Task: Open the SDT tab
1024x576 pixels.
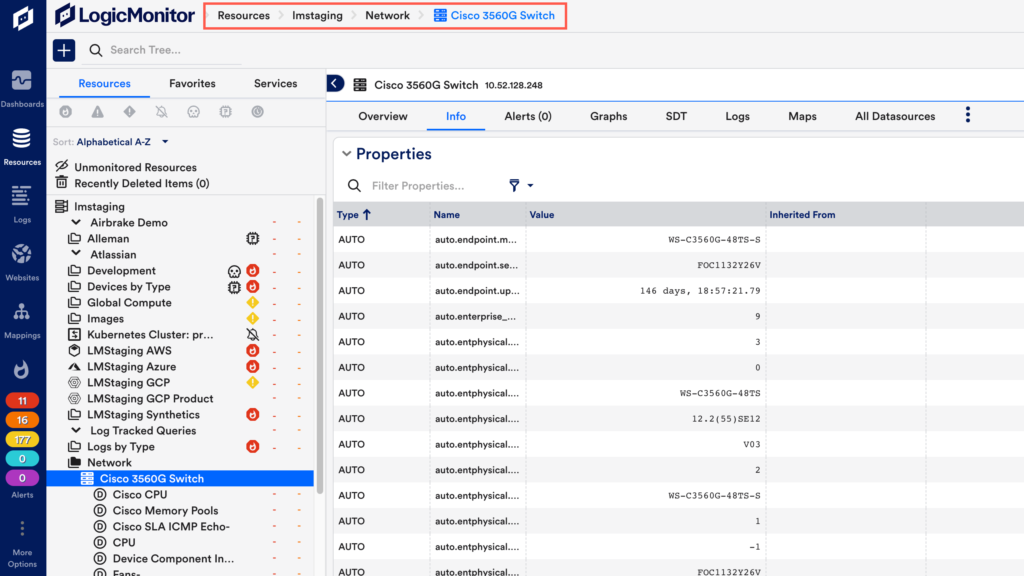Action: coord(676,116)
